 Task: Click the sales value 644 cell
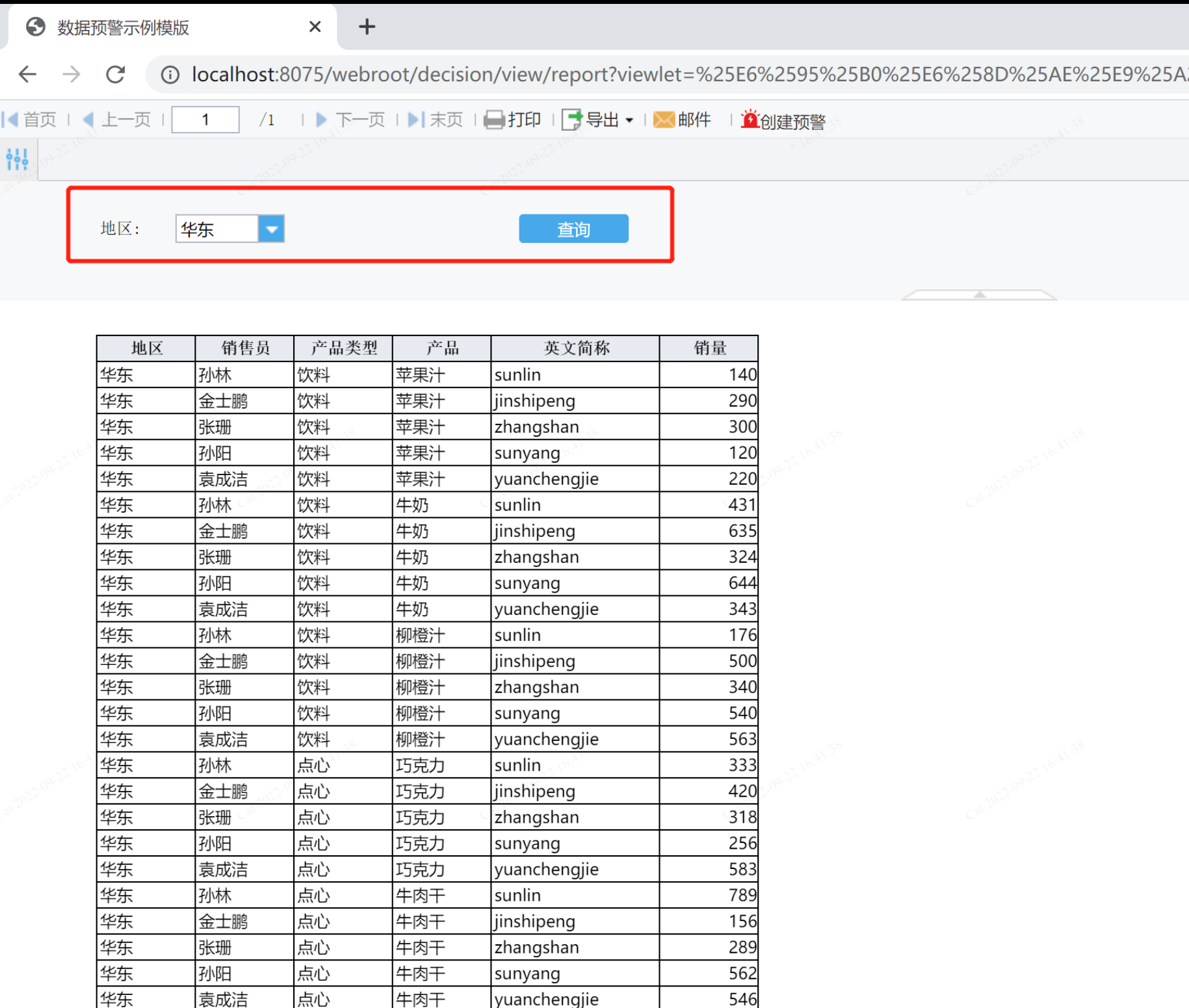click(709, 583)
